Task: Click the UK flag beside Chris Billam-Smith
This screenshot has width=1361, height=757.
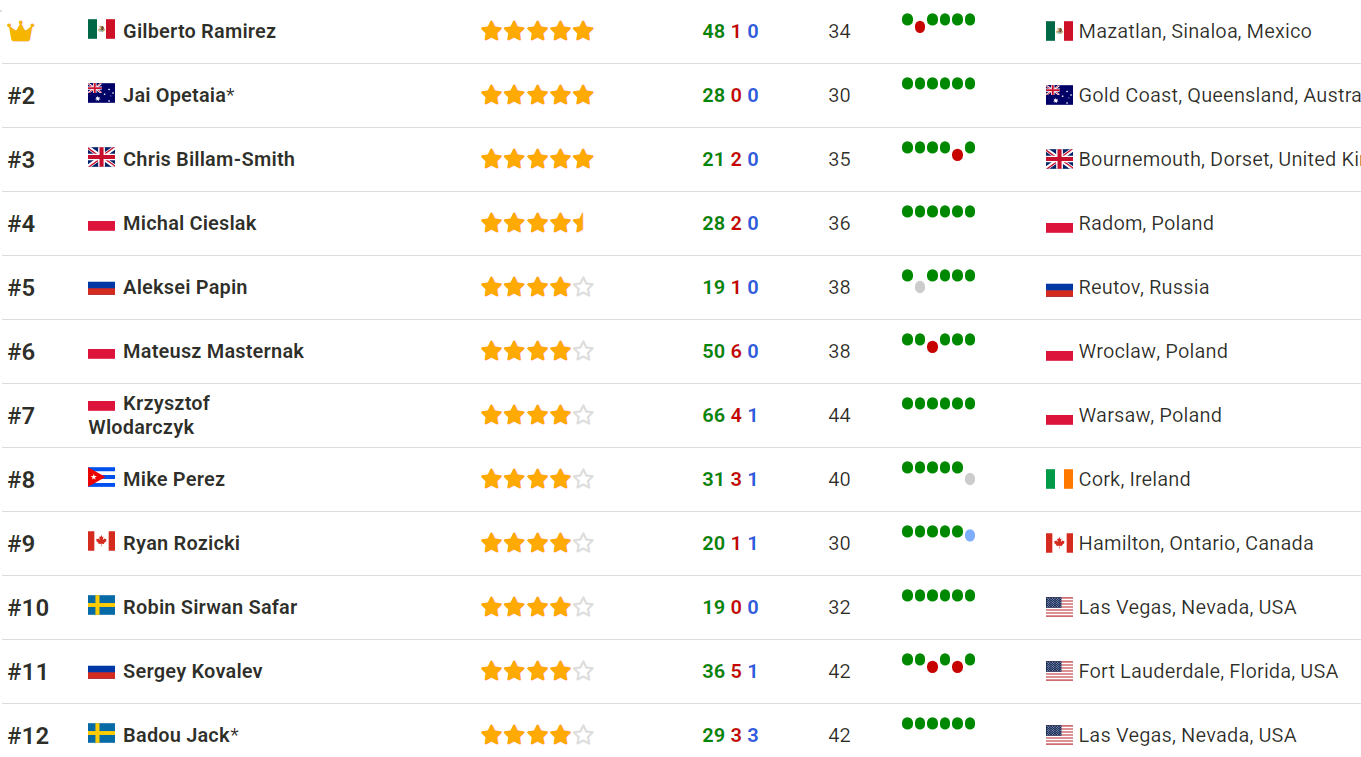Action: click(x=101, y=158)
